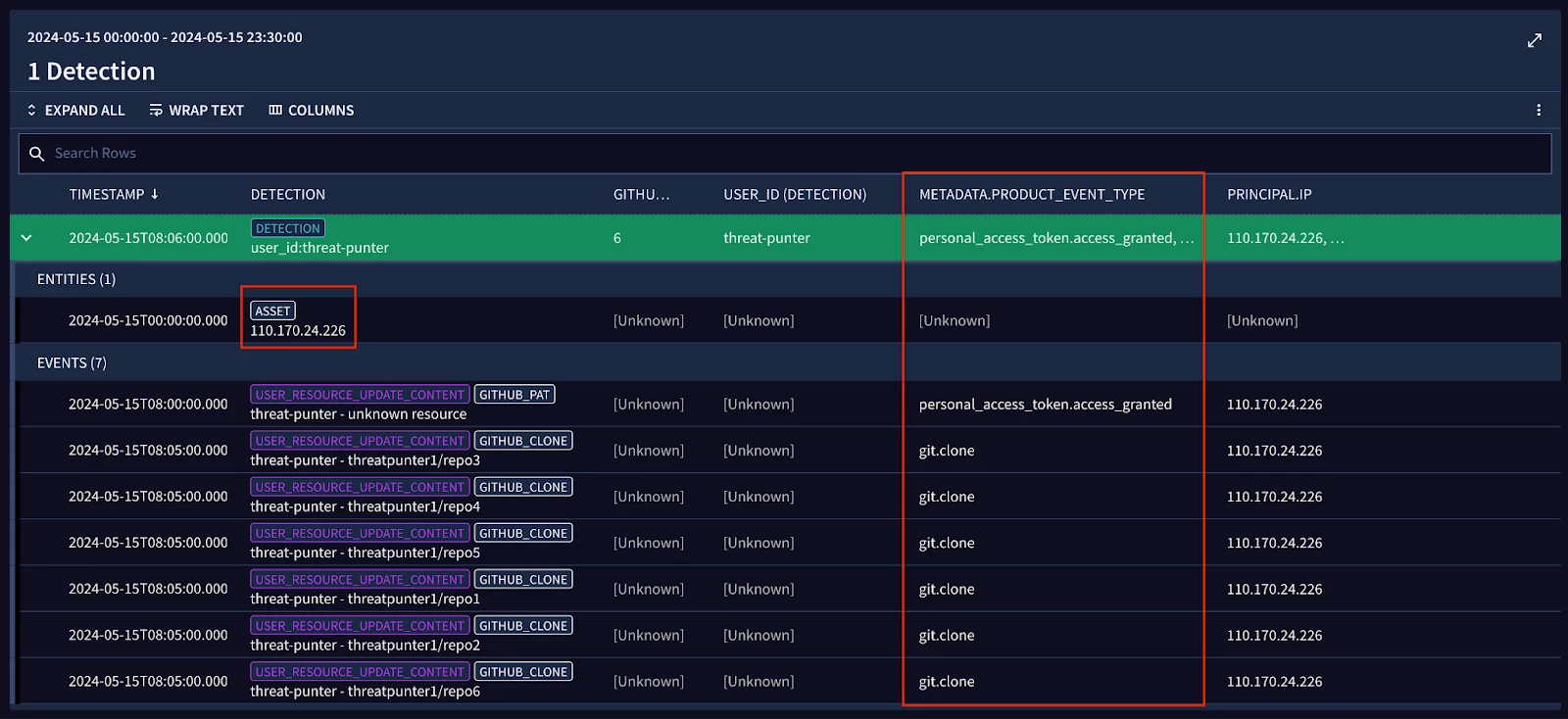This screenshot has width=1568, height=719.
Task: Click GITHUB_CLONE tag for repo5 event
Action: tap(523, 533)
